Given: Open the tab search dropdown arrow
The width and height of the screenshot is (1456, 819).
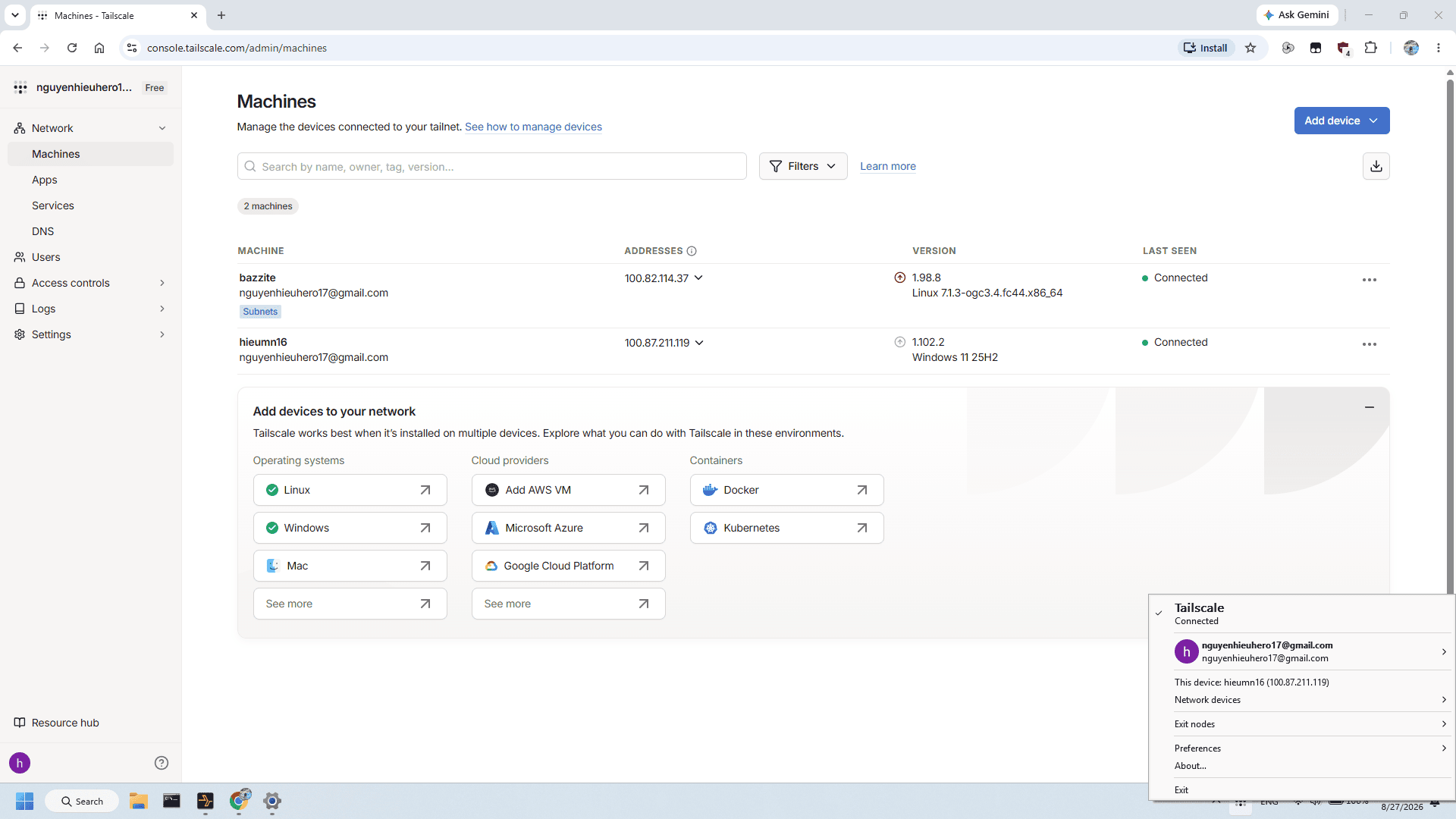Looking at the screenshot, I should (15, 15).
